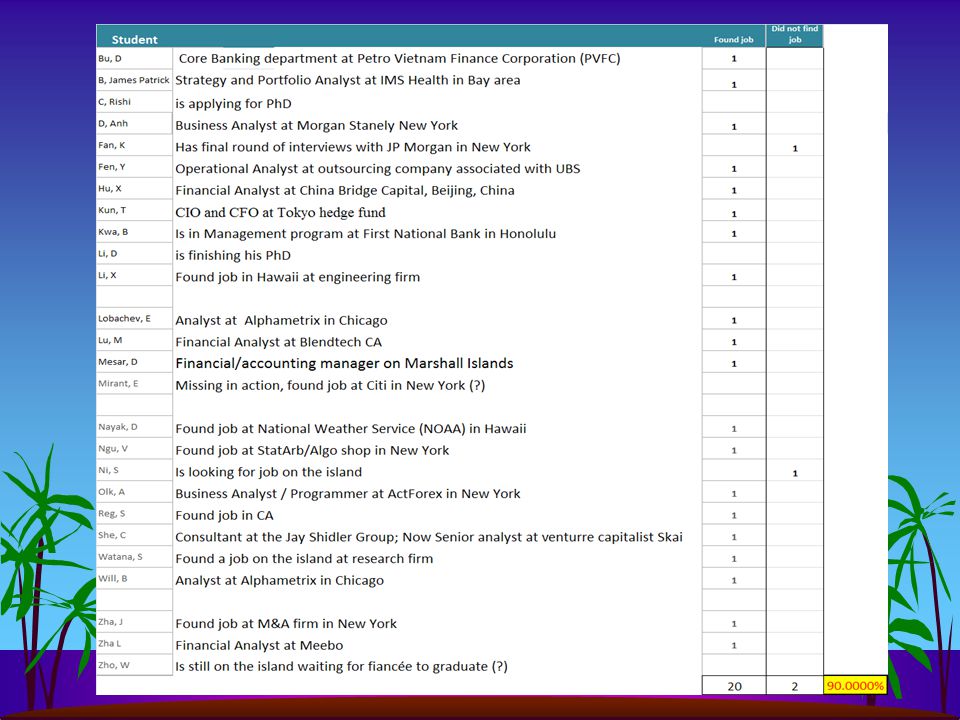Select the National Weather Service (NOAA) entry
The image size is (960, 720).
(351, 429)
